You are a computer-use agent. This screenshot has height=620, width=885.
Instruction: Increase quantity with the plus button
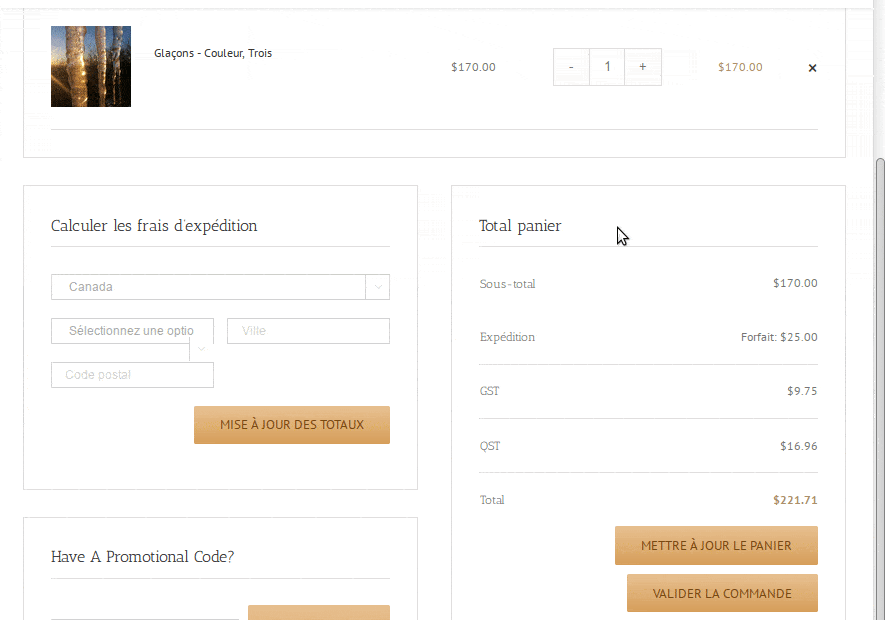pos(642,67)
